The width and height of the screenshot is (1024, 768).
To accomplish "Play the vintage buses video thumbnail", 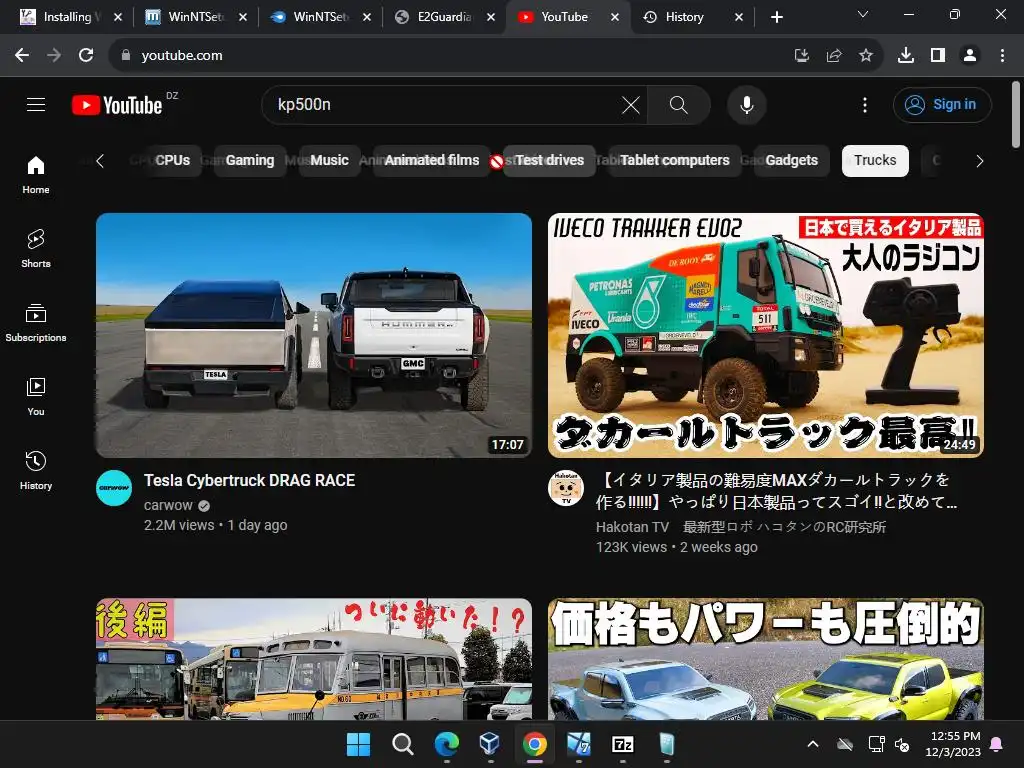I will point(313,659).
